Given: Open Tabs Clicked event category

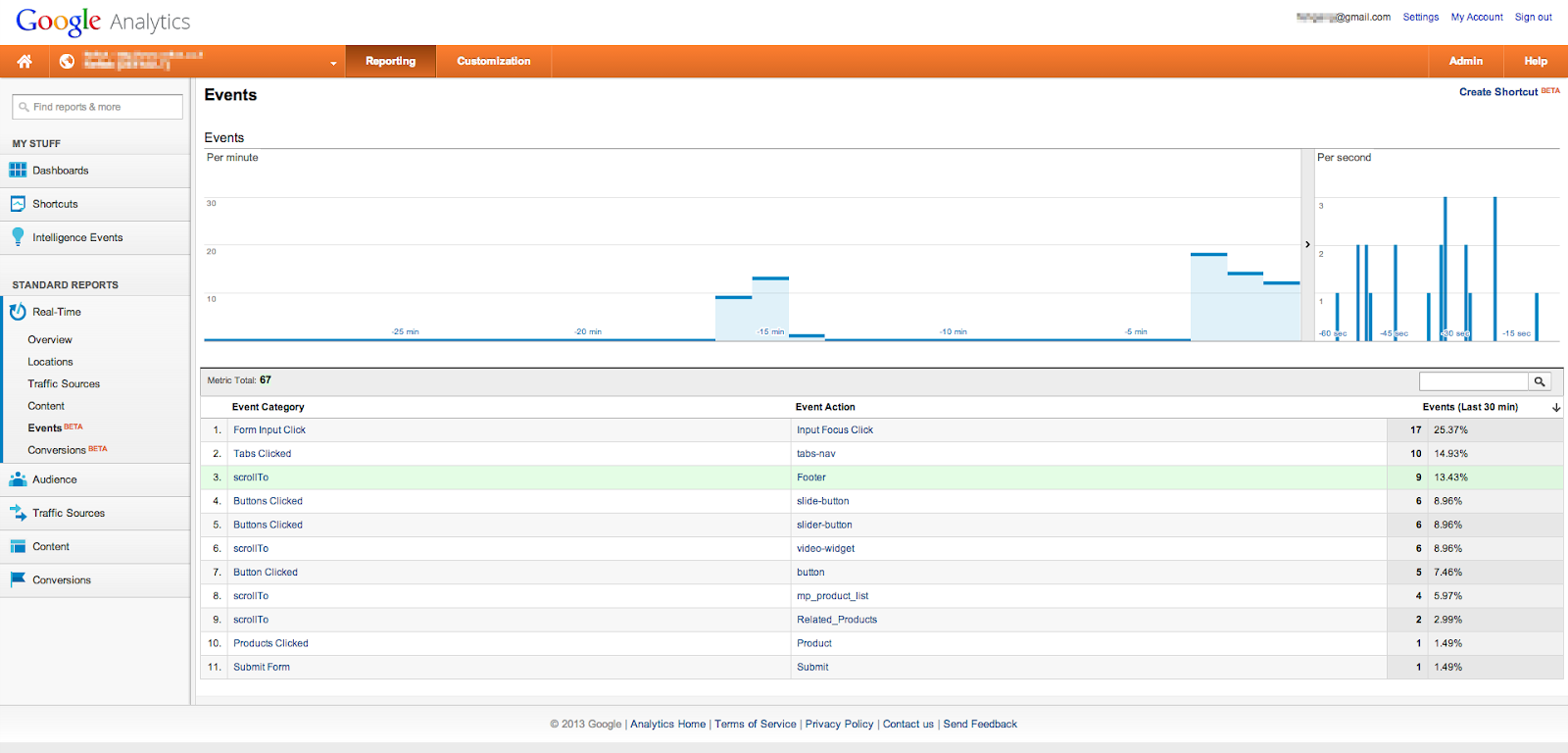Looking at the screenshot, I should [262, 454].
